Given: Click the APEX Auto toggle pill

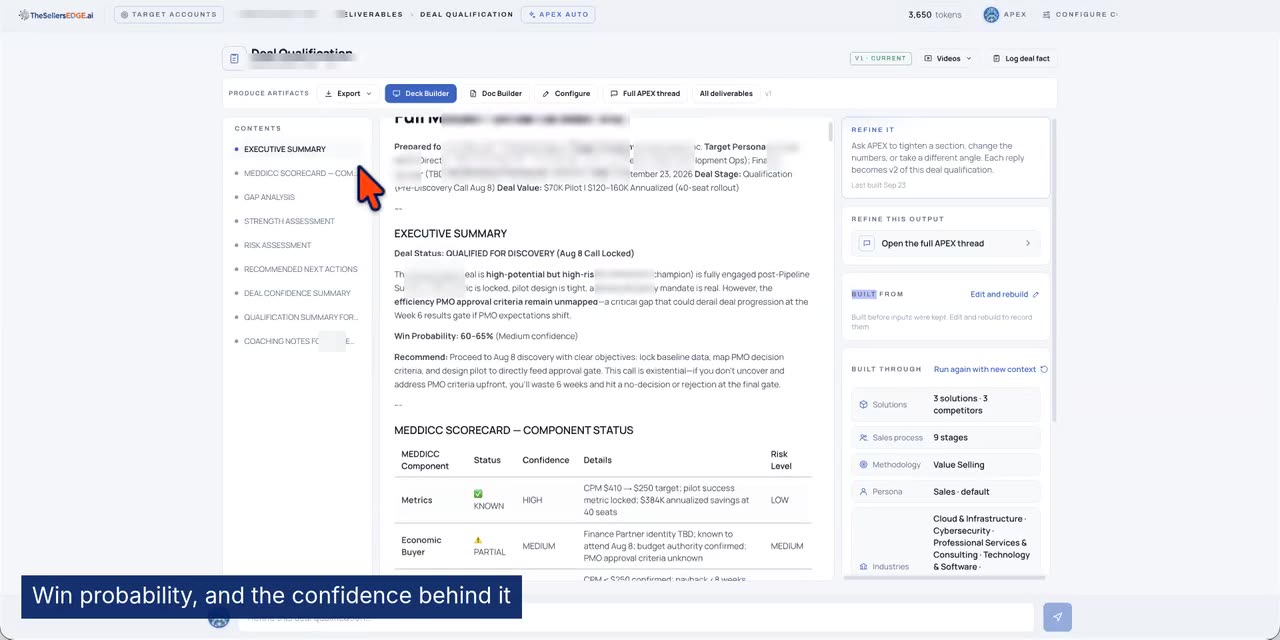Looking at the screenshot, I should pyautogui.click(x=558, y=15).
